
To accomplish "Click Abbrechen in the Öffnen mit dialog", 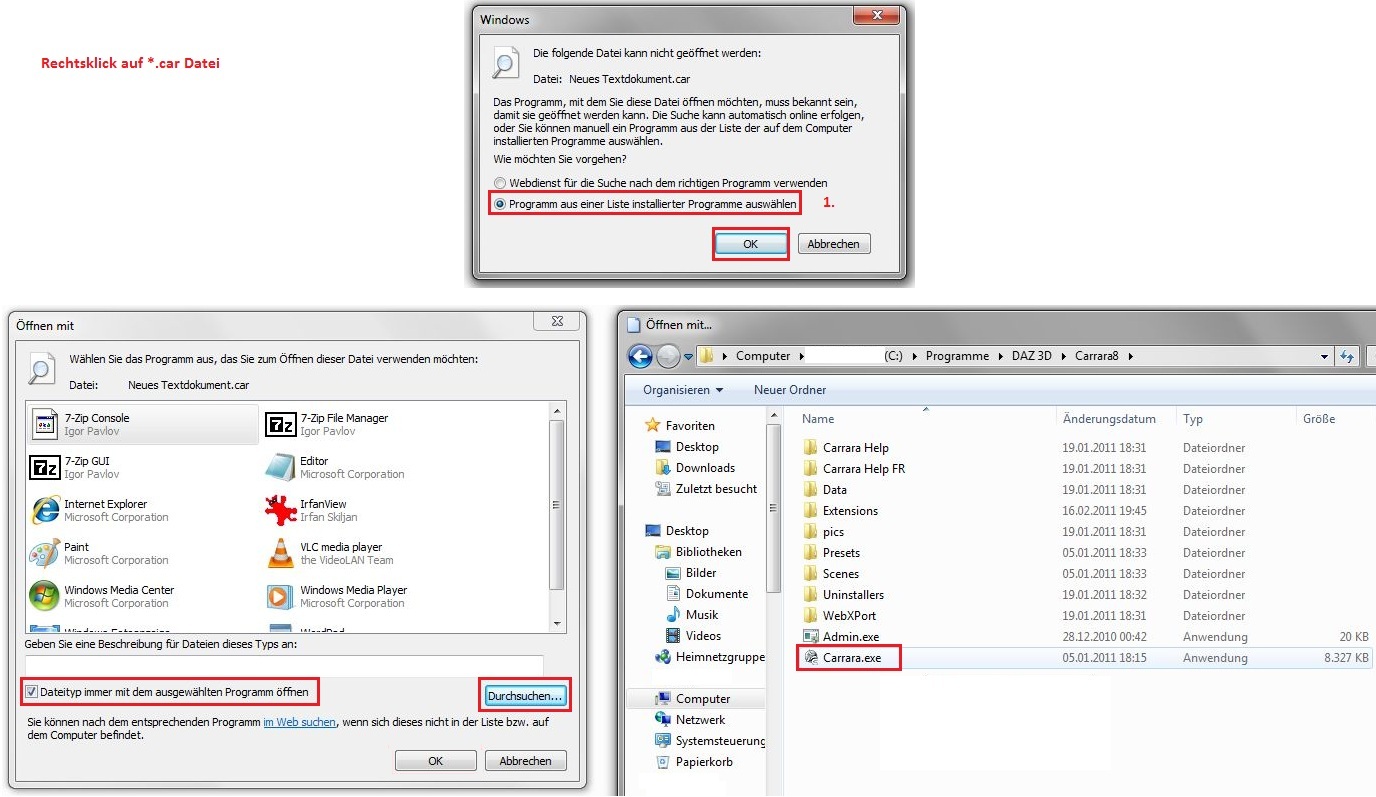I will click(526, 761).
